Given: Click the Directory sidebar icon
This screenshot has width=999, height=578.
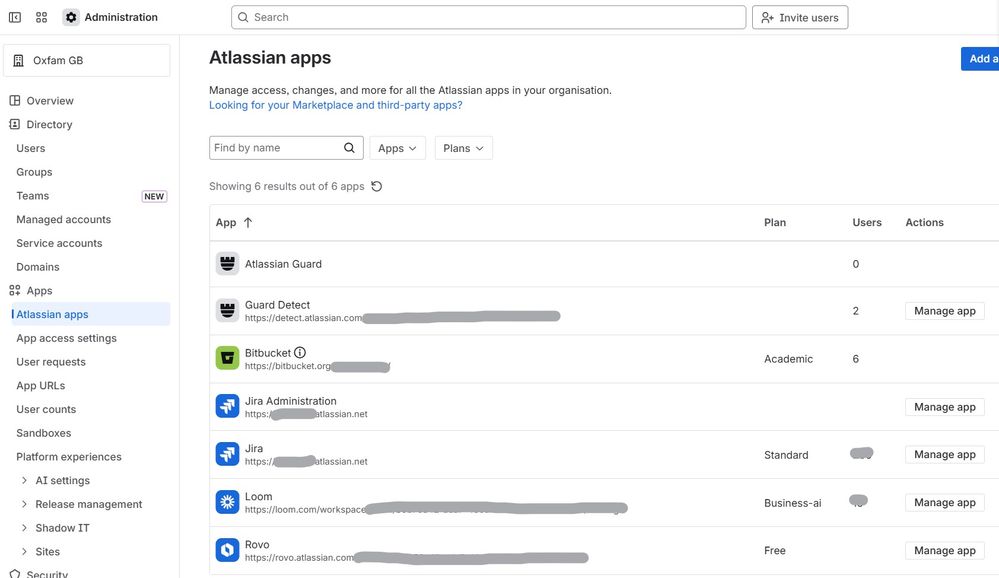Looking at the screenshot, I should coord(15,124).
